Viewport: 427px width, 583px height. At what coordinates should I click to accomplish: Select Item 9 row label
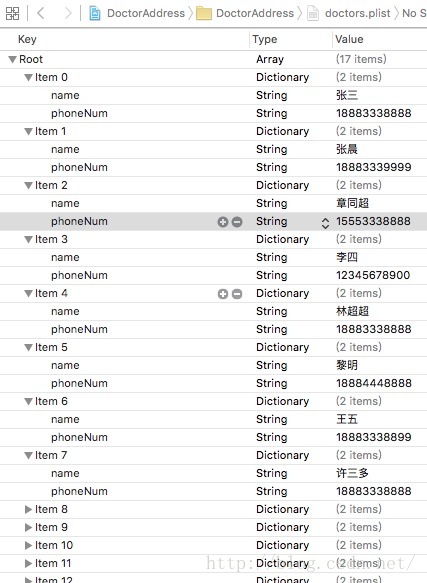(x=51, y=527)
